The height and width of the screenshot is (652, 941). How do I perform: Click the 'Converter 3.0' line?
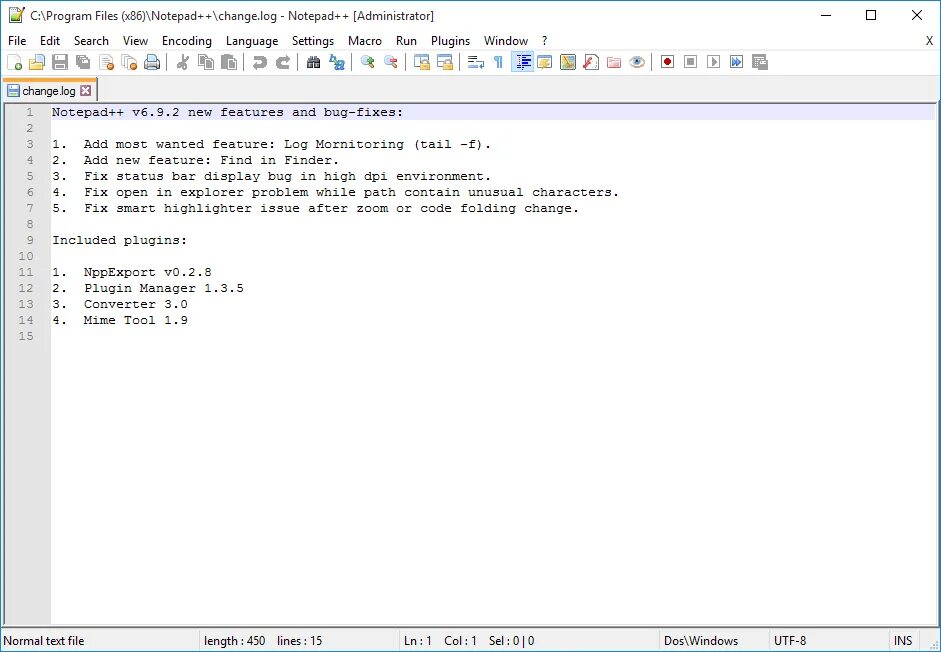point(119,304)
